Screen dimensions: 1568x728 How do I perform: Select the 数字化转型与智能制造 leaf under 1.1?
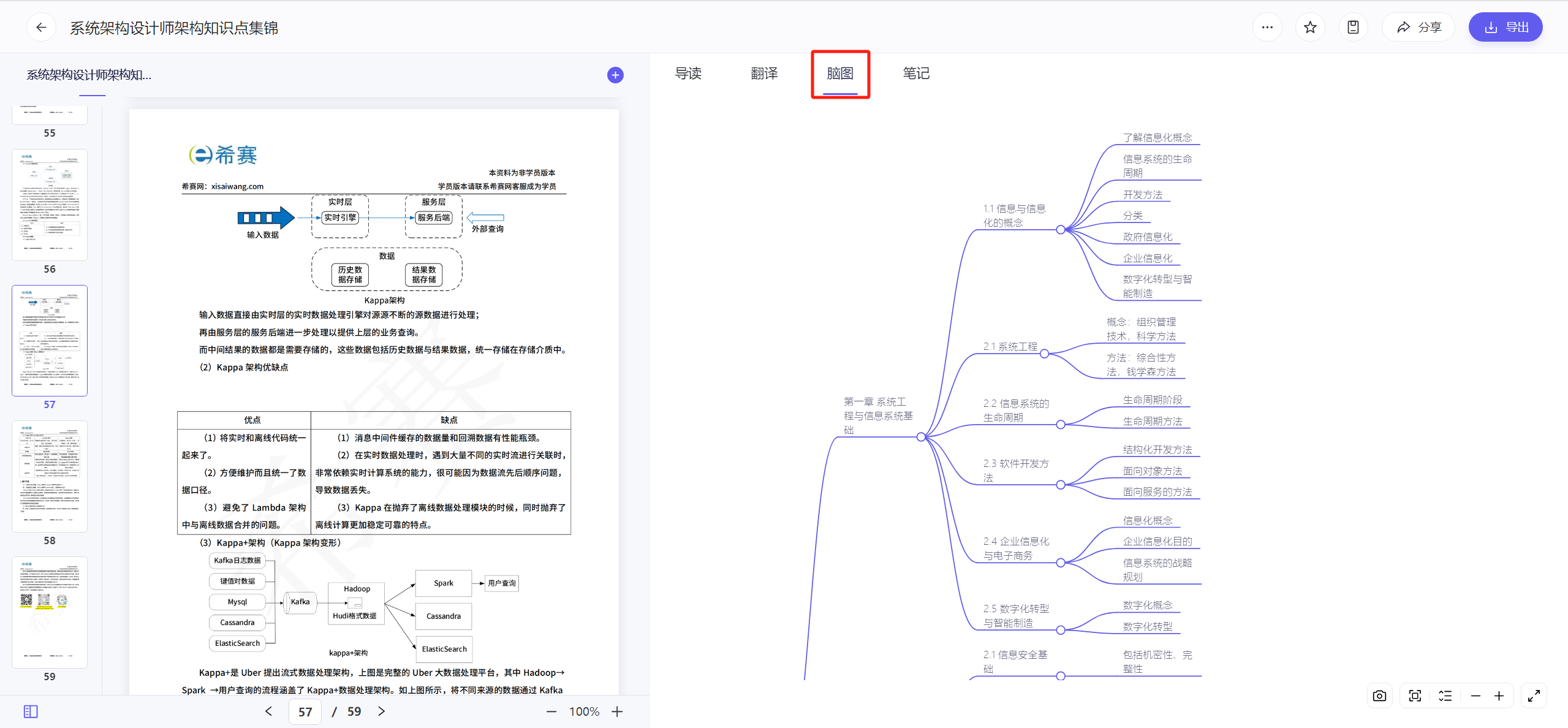tap(1157, 286)
